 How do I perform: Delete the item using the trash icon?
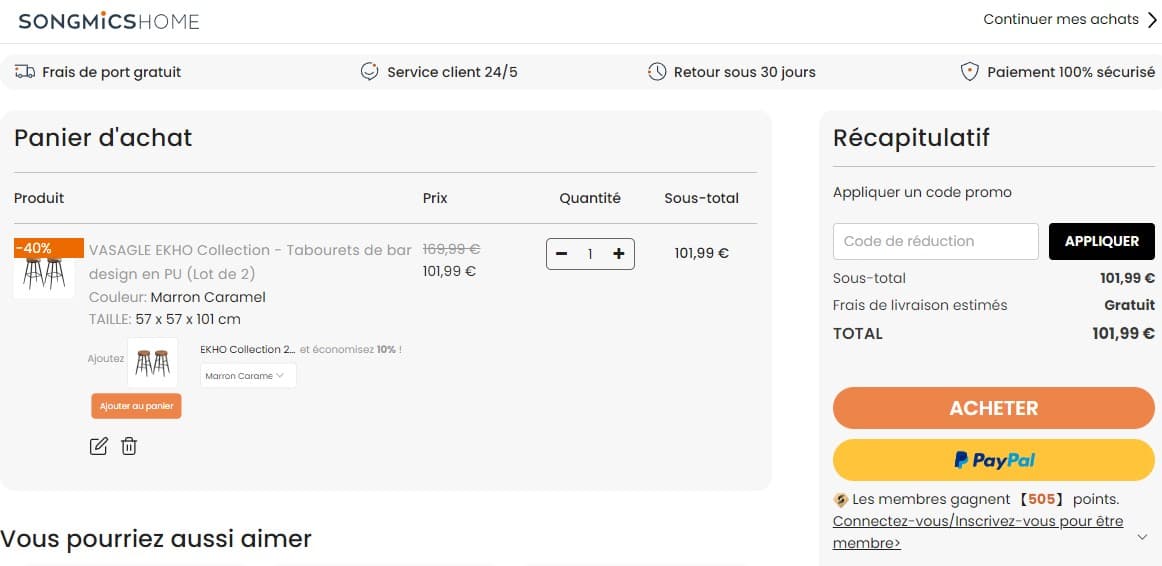[129, 446]
